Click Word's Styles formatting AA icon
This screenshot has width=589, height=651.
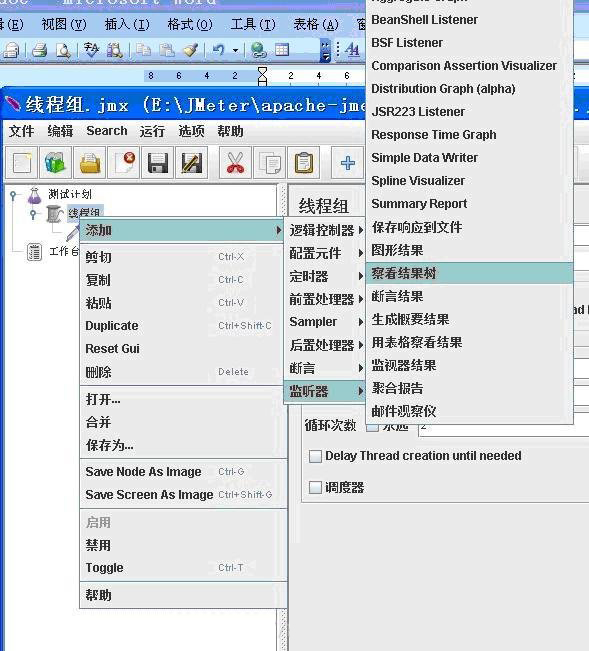(x=352, y=50)
